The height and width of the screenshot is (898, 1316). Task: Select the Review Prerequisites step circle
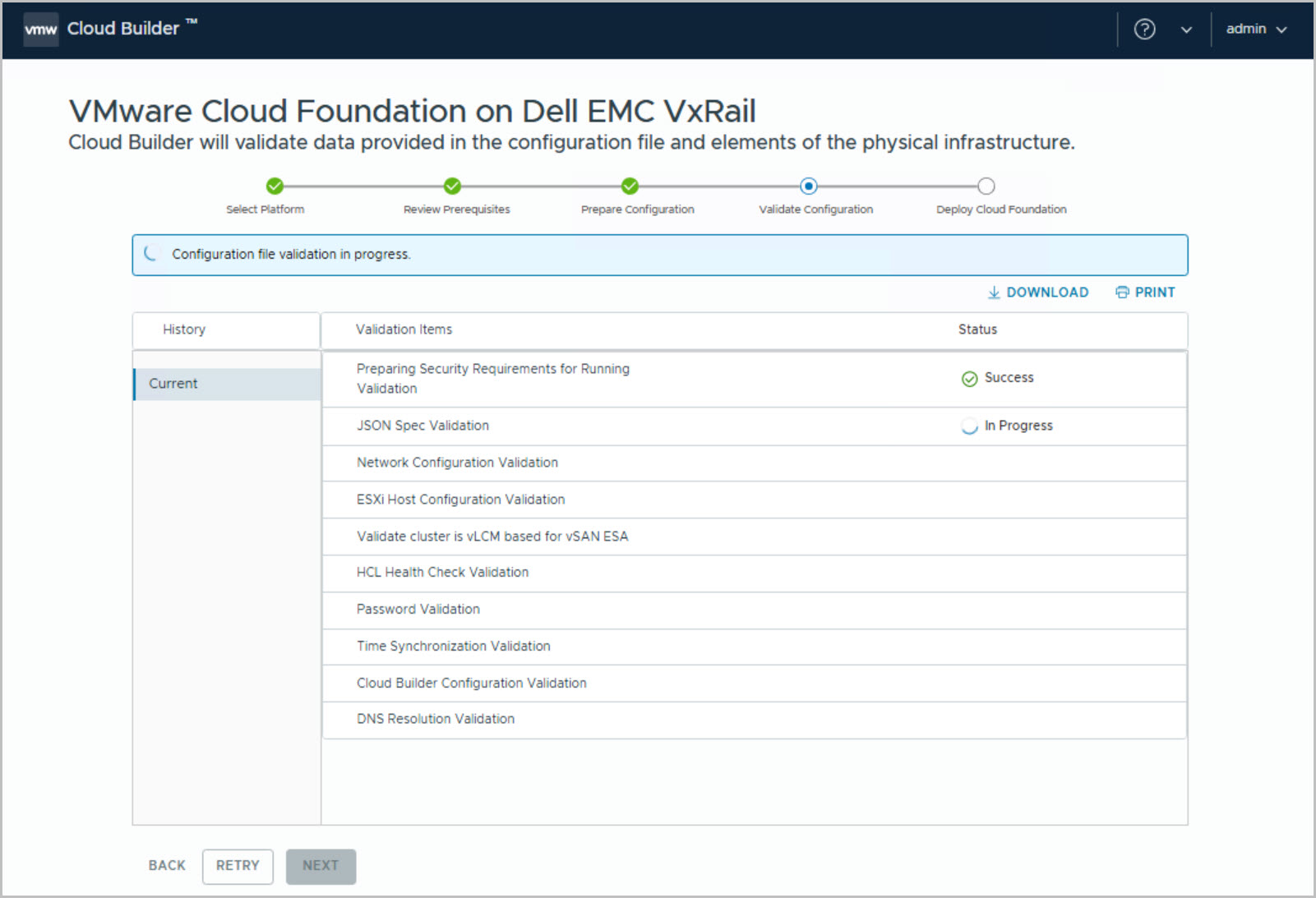pos(452,187)
